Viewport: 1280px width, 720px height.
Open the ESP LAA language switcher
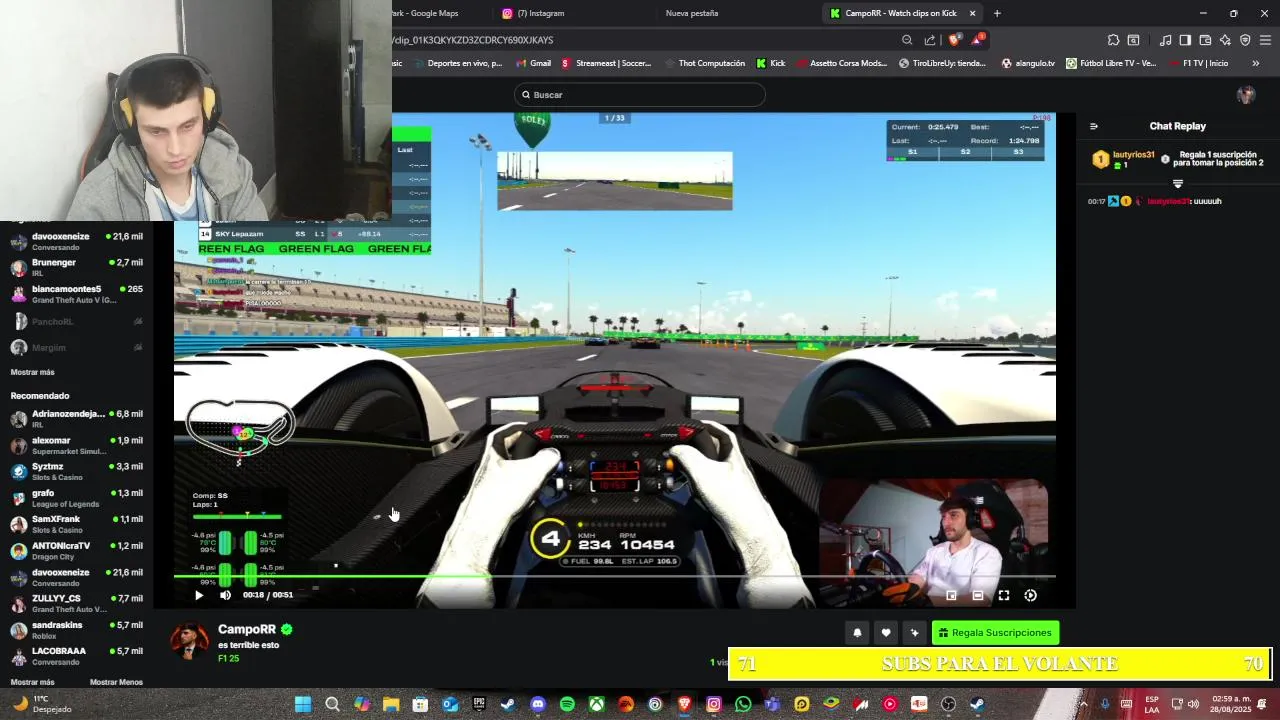tap(1152, 704)
